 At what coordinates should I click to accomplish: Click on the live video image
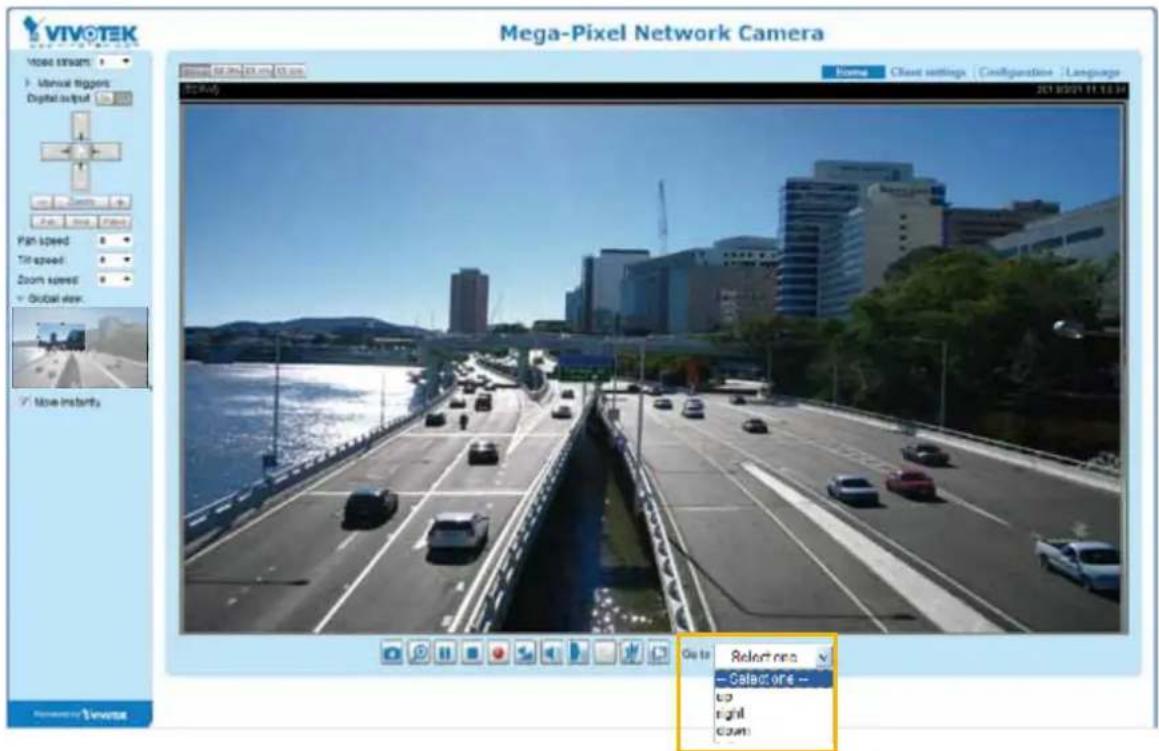coord(653,368)
